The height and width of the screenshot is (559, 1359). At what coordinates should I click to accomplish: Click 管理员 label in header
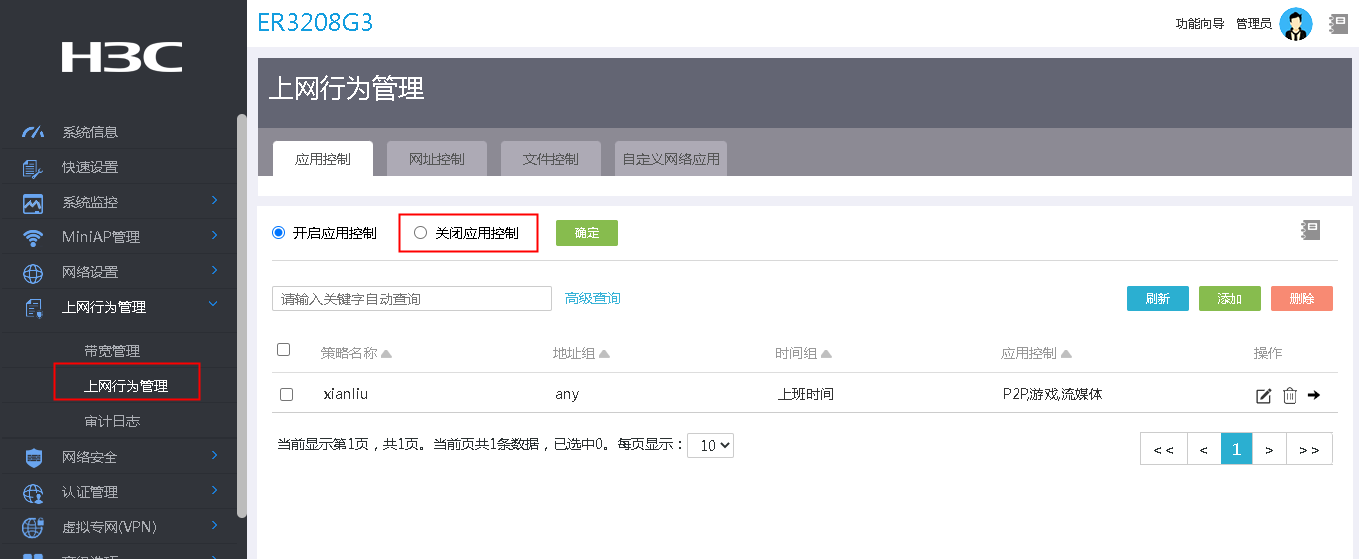[1254, 24]
